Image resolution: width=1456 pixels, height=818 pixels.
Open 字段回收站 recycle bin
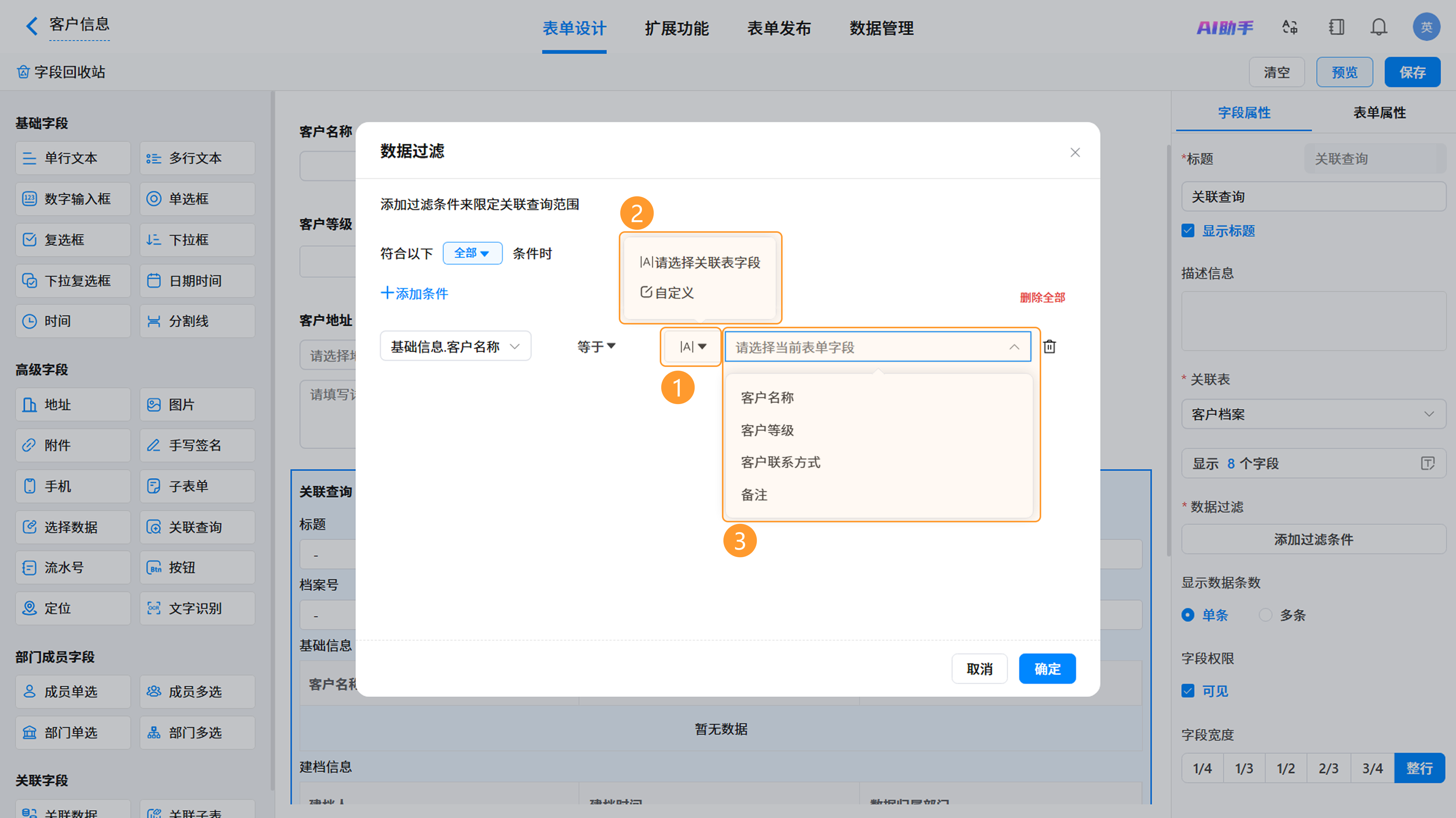click(61, 72)
